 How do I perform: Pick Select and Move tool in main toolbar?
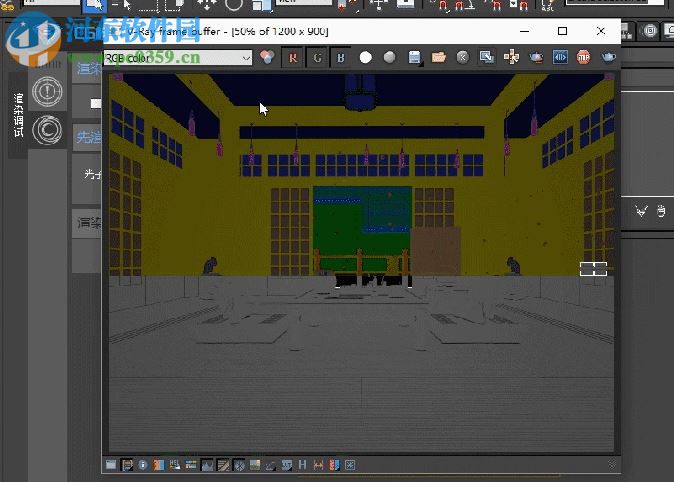[x=207, y=5]
